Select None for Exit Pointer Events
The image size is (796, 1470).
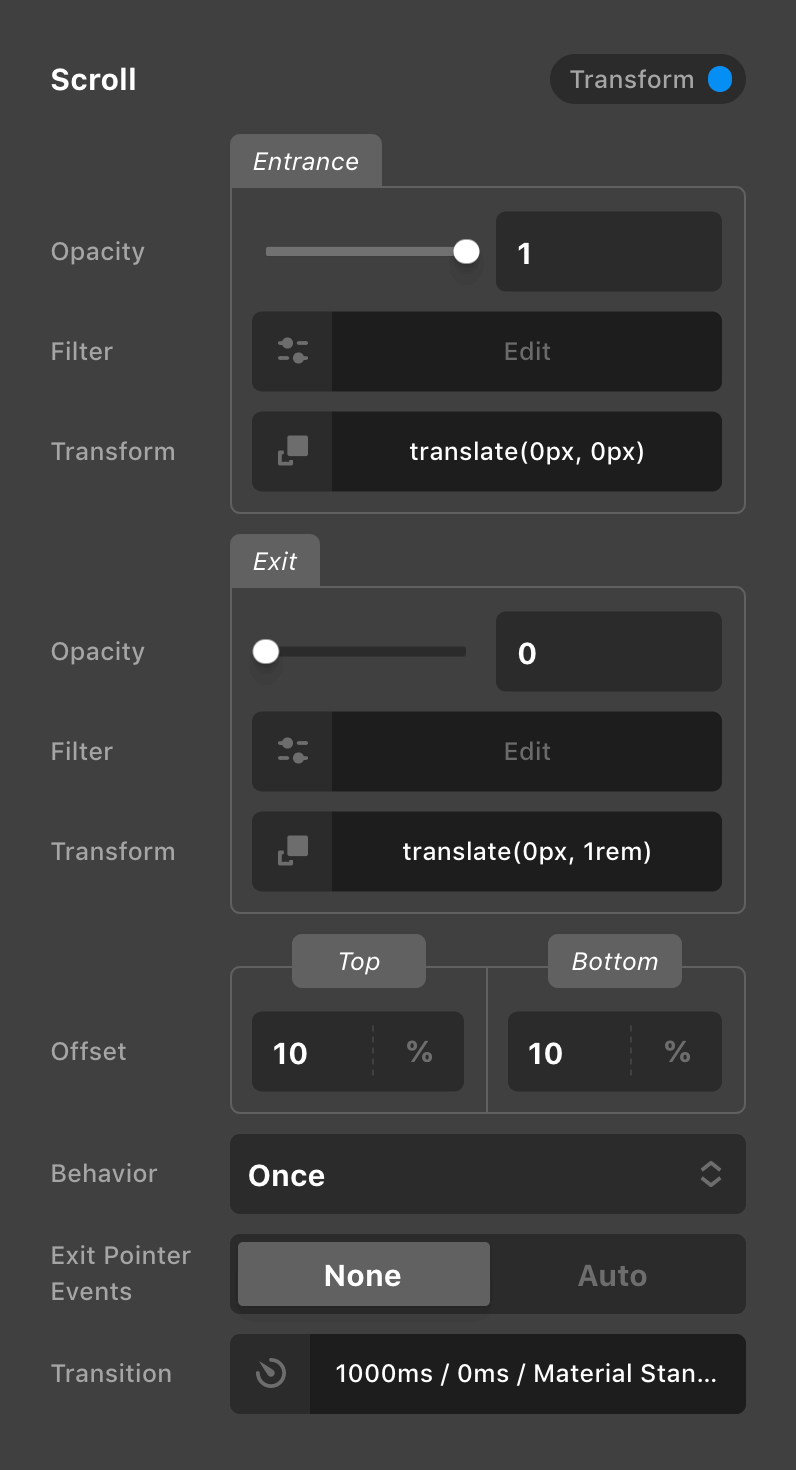pos(363,1275)
